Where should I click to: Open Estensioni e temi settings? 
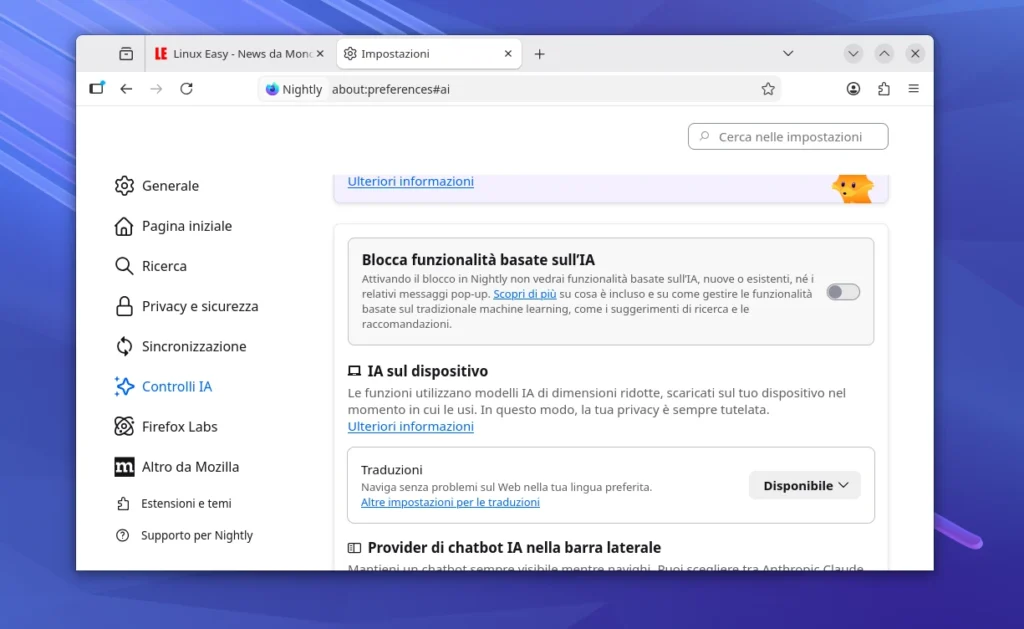[x=185, y=503]
